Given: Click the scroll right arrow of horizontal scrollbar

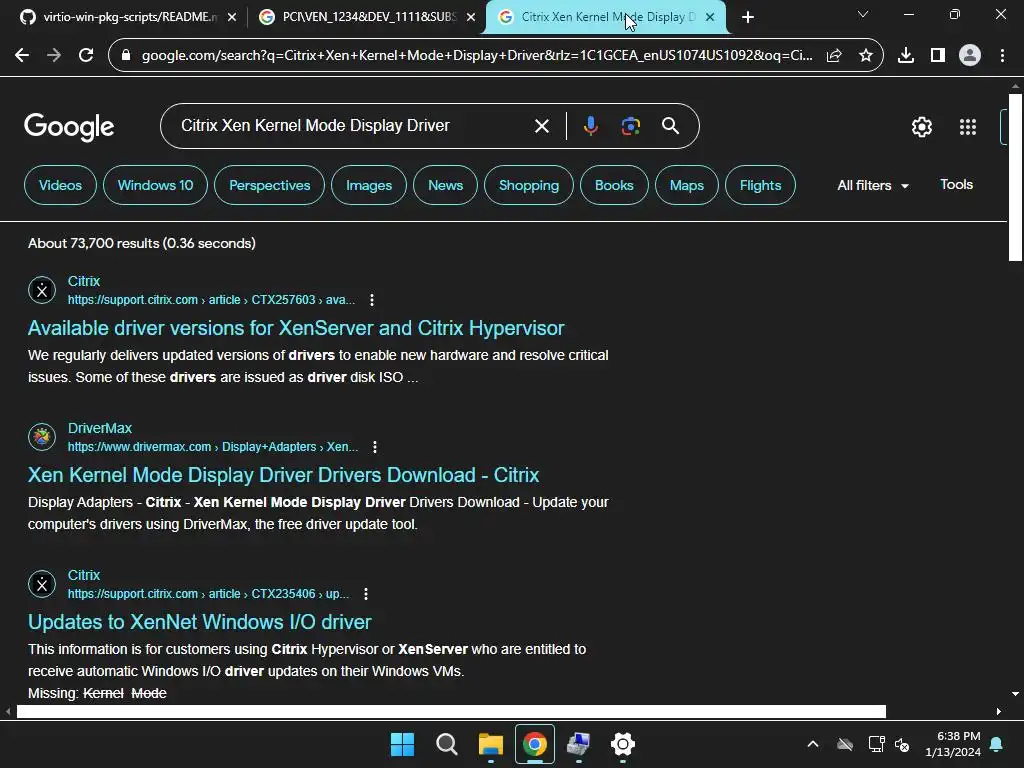Looking at the screenshot, I should tap(999, 712).
